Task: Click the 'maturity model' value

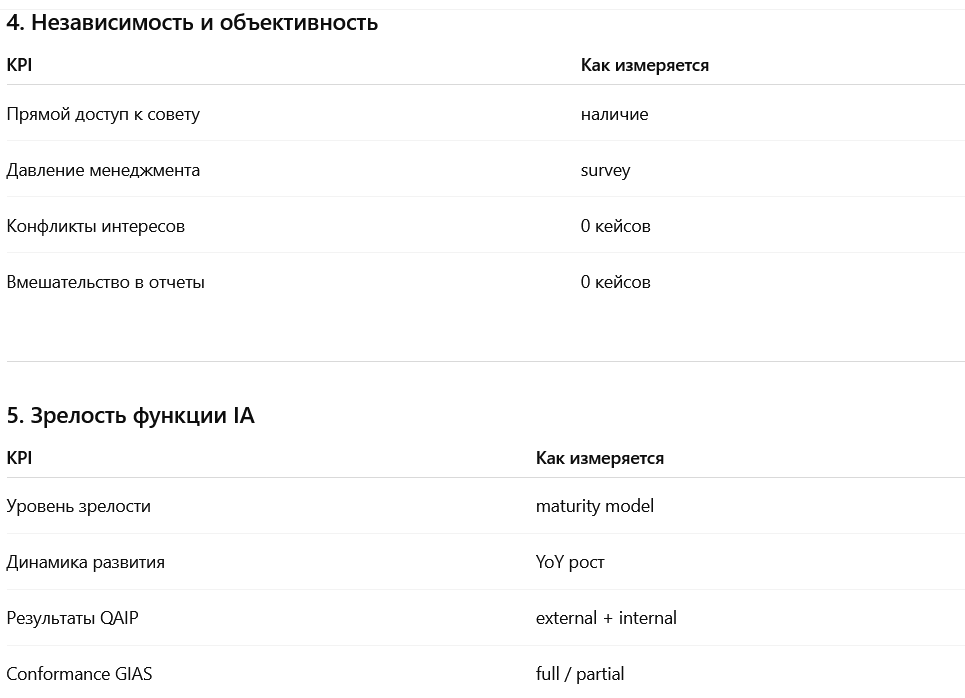Action: point(595,506)
